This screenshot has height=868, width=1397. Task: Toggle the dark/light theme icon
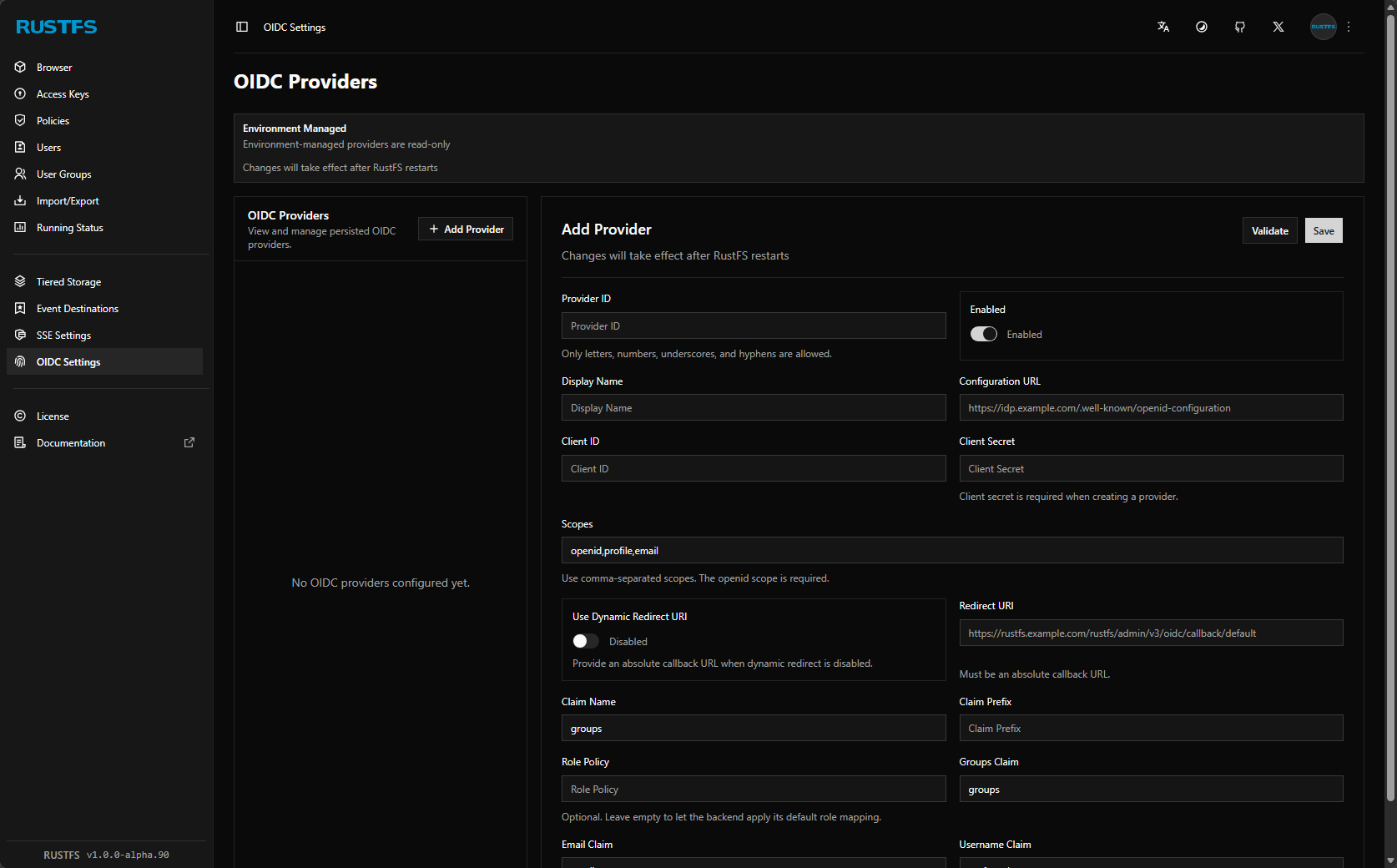(x=1202, y=27)
